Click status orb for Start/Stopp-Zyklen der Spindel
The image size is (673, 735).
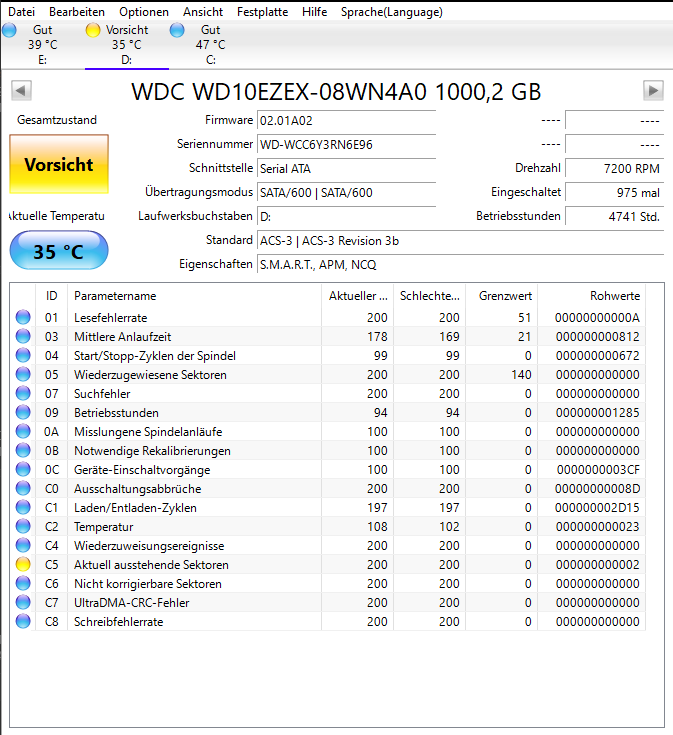point(23,355)
